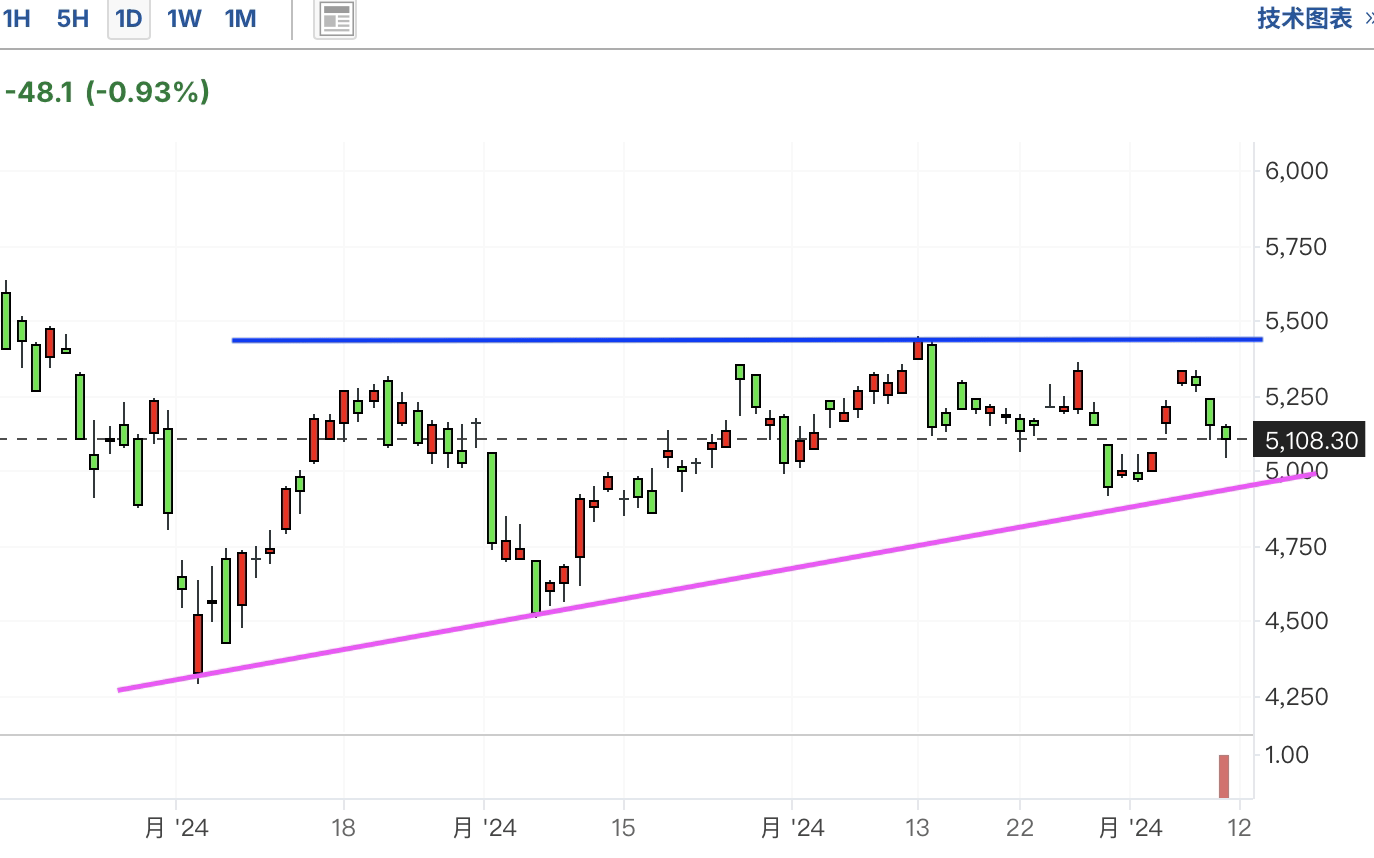
Task: Open the chart layout icon
Action: click(336, 19)
